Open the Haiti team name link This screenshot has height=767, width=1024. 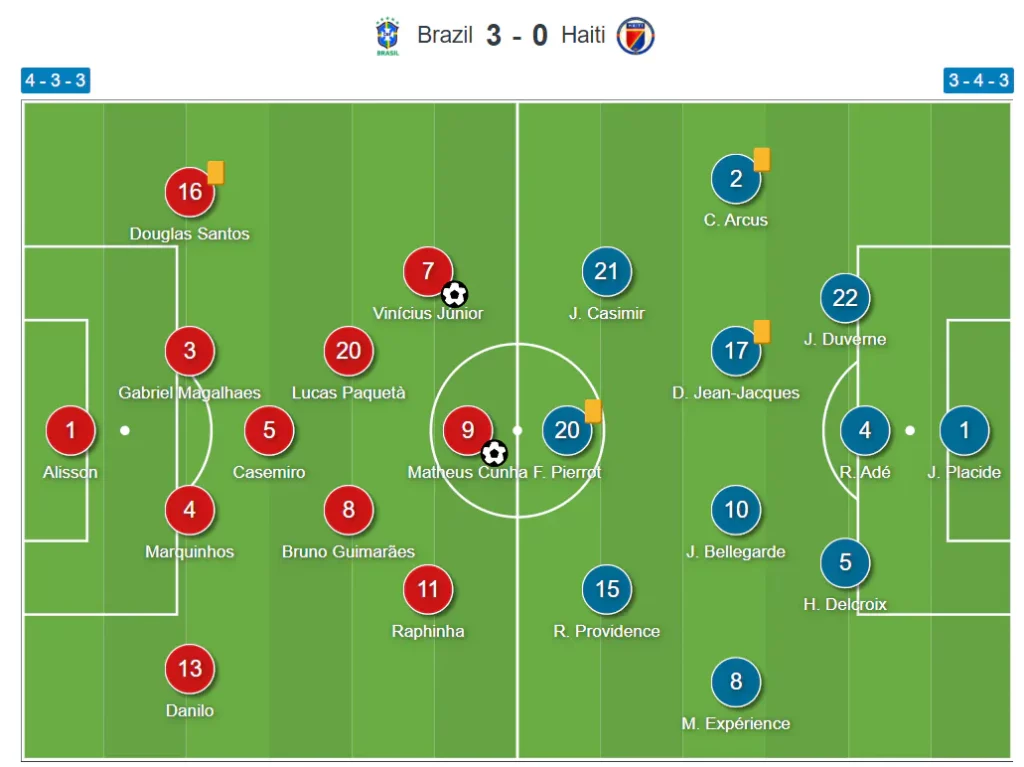[583, 35]
